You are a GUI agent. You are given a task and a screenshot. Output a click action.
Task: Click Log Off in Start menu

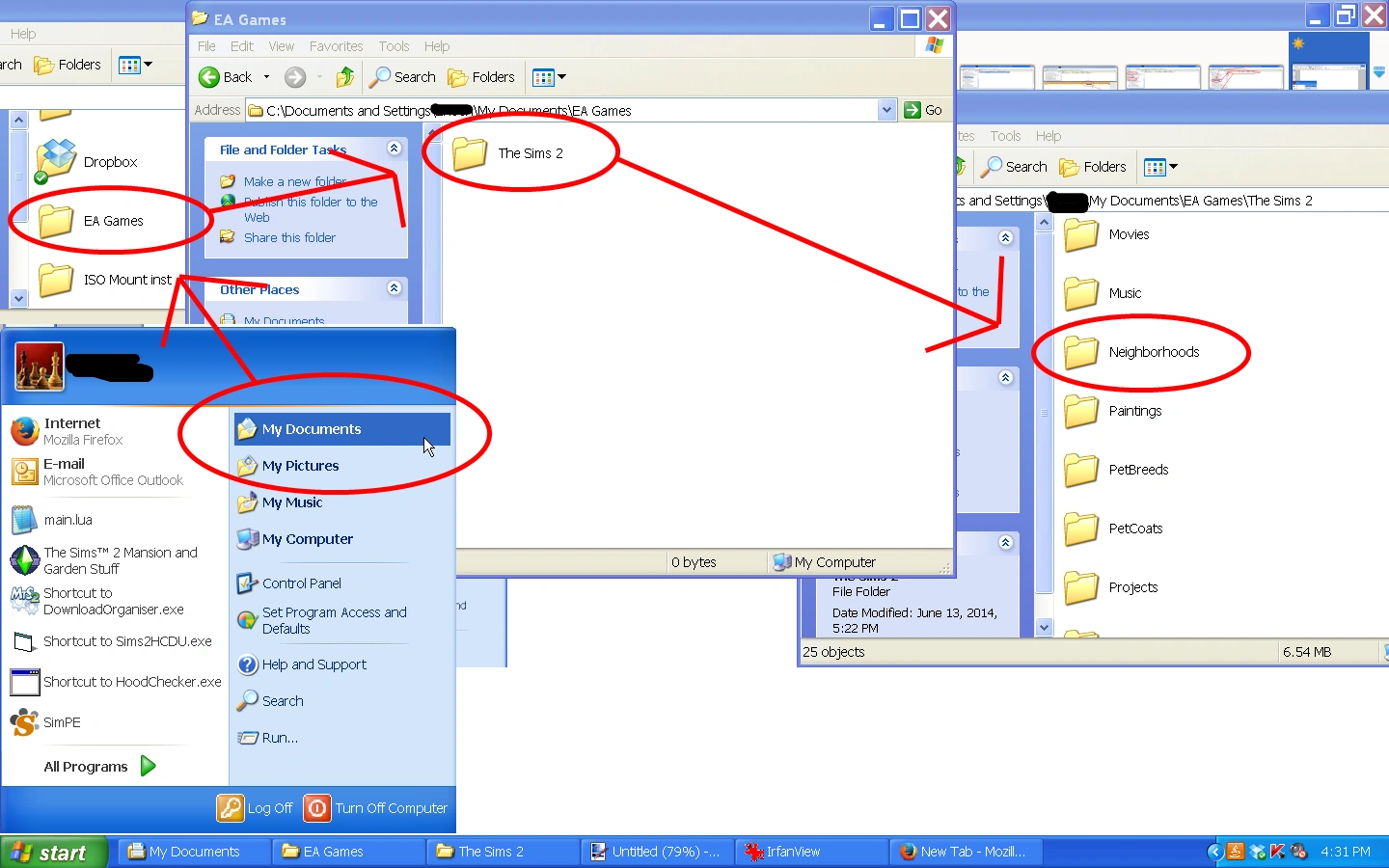click(256, 808)
